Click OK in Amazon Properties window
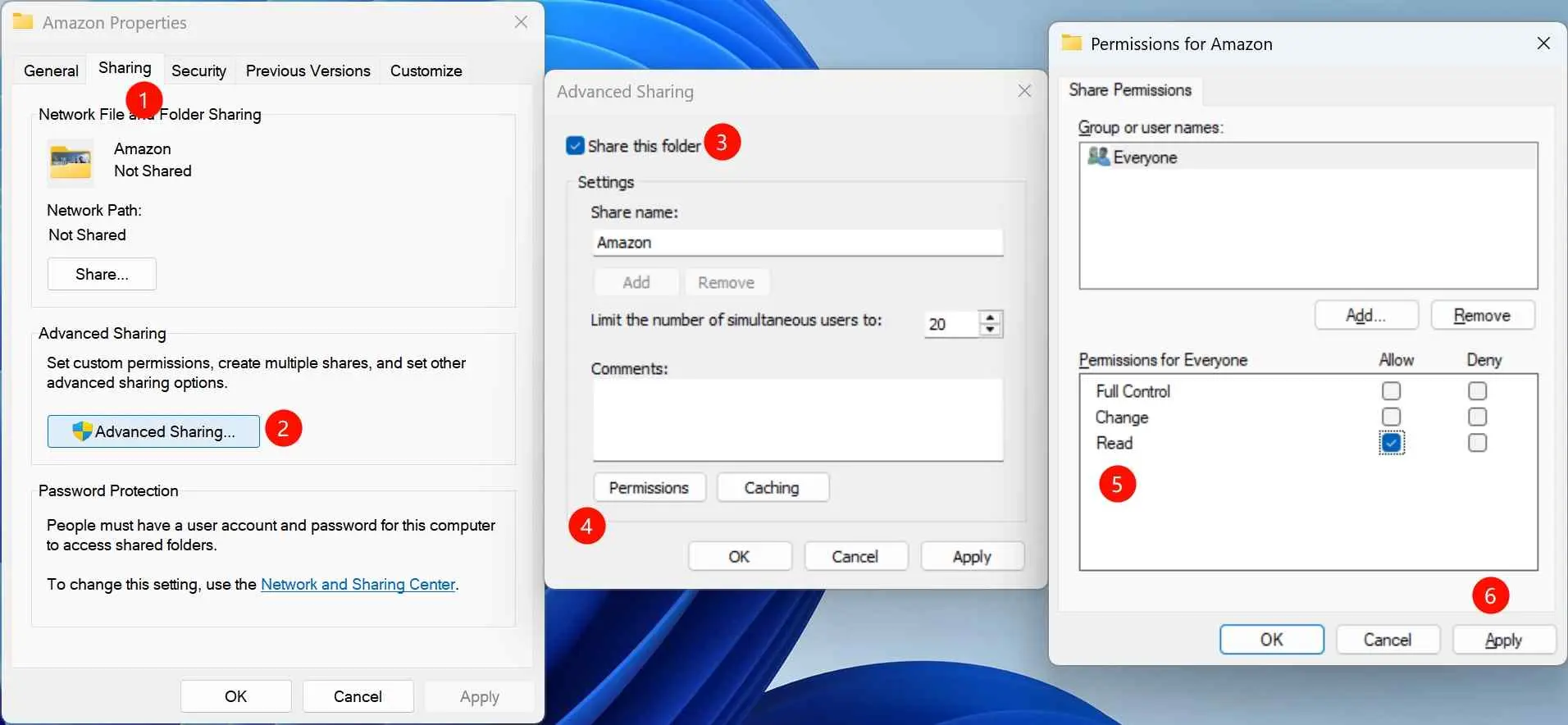The width and height of the screenshot is (1568, 725). 235,696
